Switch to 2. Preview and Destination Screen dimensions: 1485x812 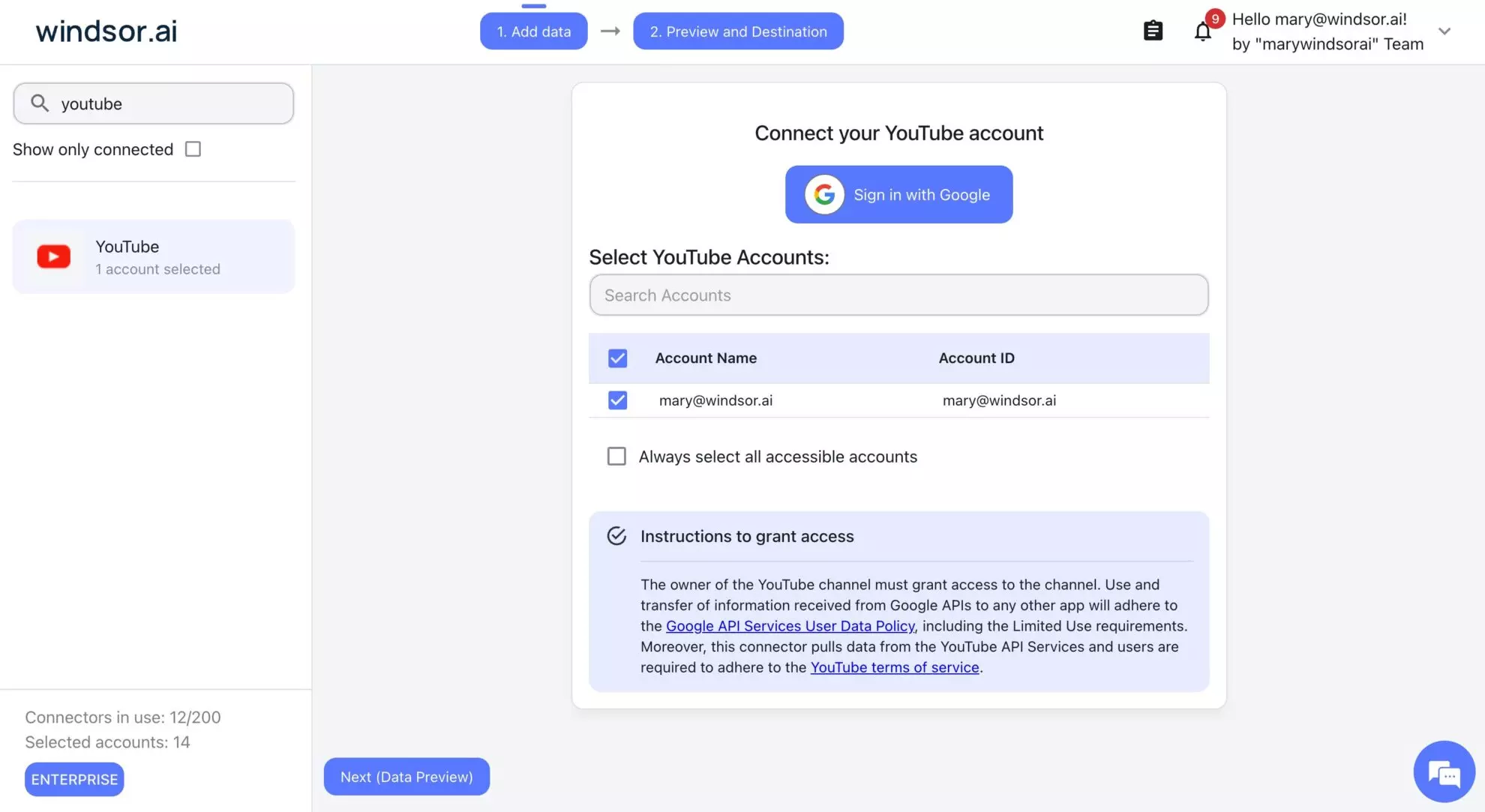point(738,31)
